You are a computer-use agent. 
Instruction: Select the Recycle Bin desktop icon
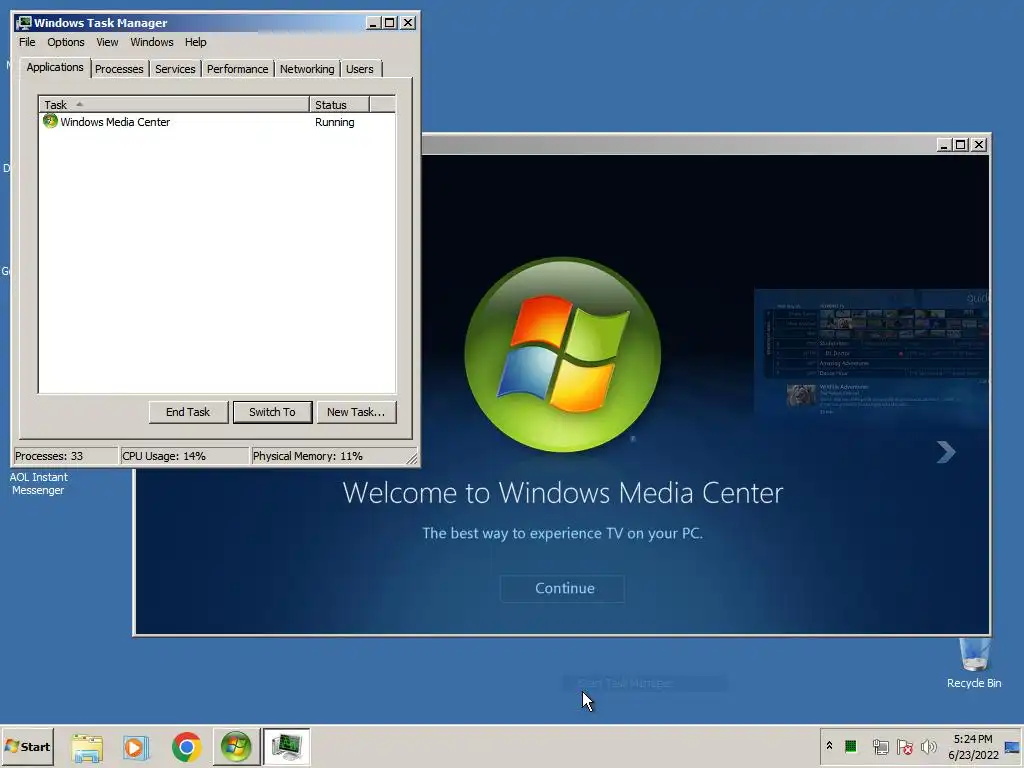(x=974, y=663)
